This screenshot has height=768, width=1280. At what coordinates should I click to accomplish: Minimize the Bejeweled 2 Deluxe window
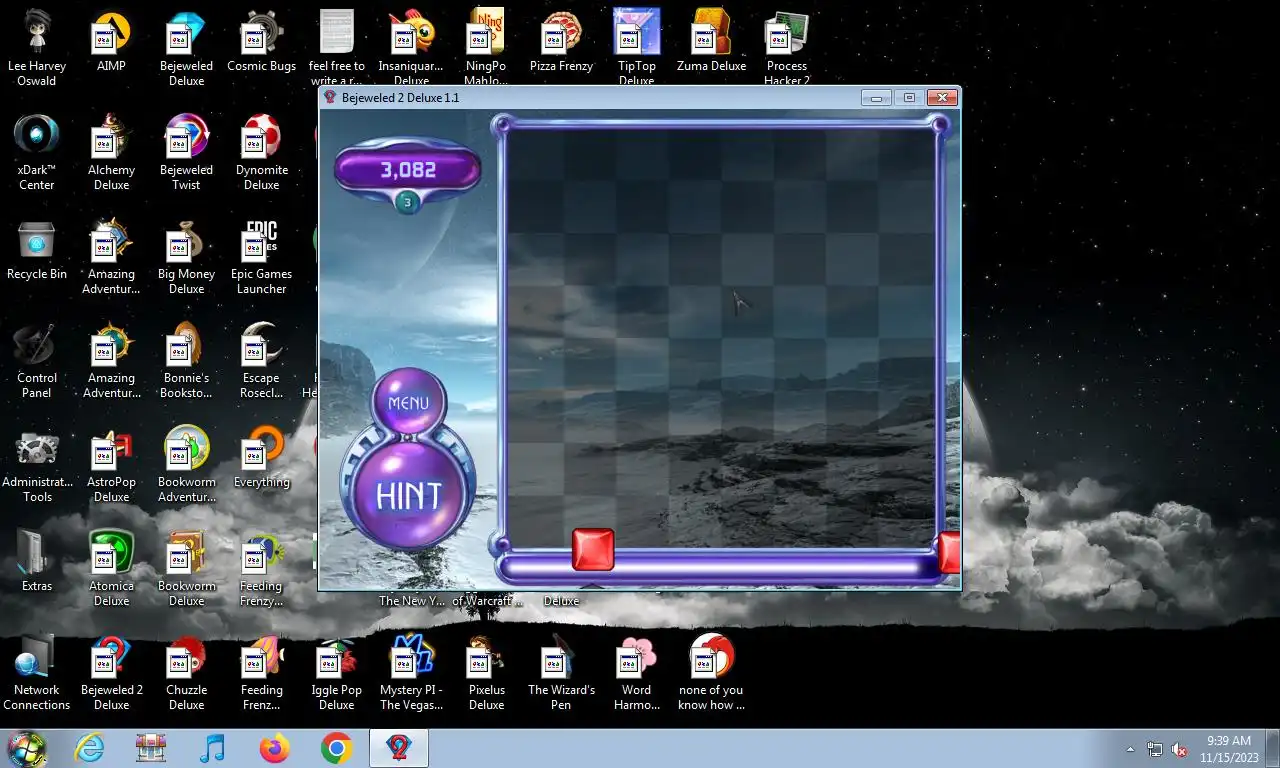877,98
